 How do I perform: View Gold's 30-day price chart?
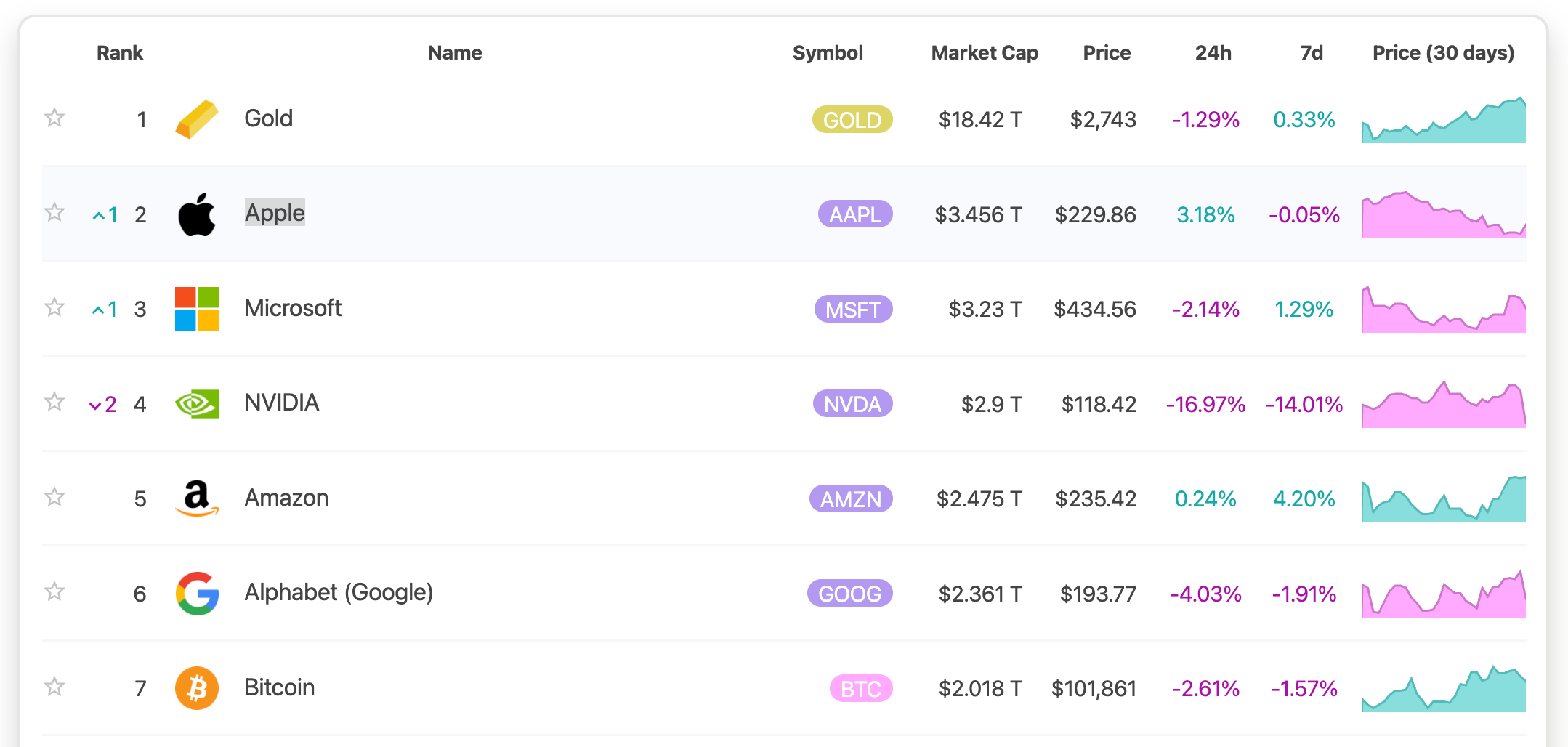[x=1444, y=119]
